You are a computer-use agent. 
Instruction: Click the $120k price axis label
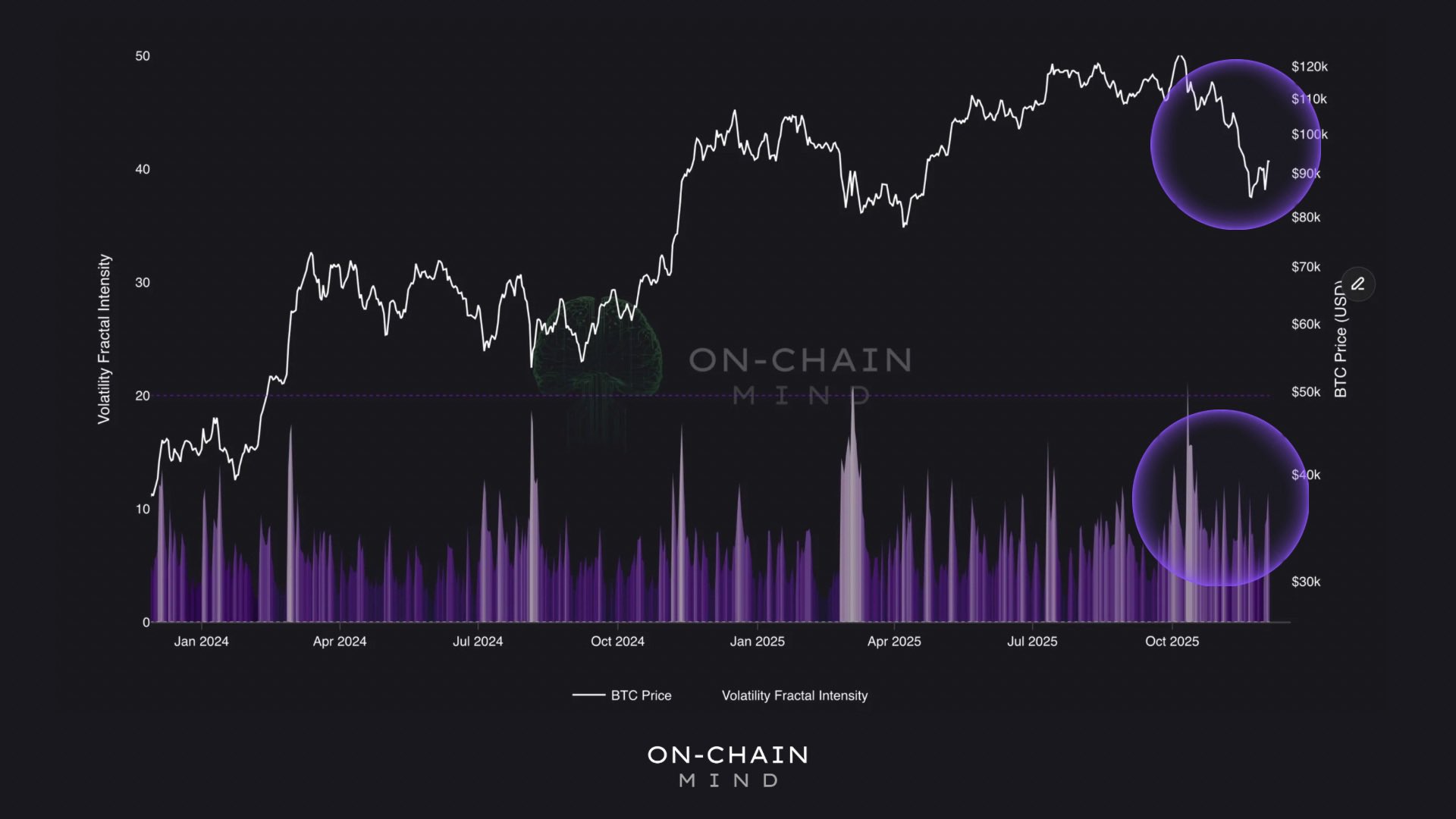[1310, 67]
